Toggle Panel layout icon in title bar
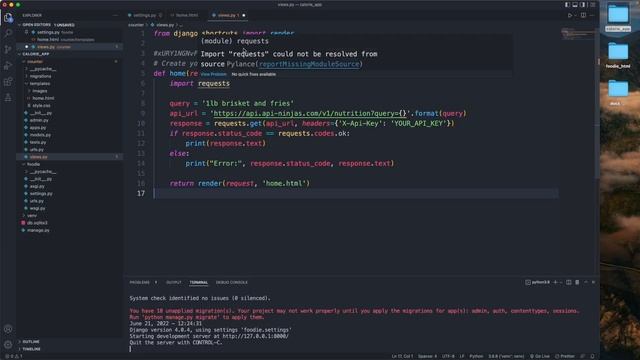The height and width of the screenshot is (360, 640). pyautogui.click(x=575, y=4)
